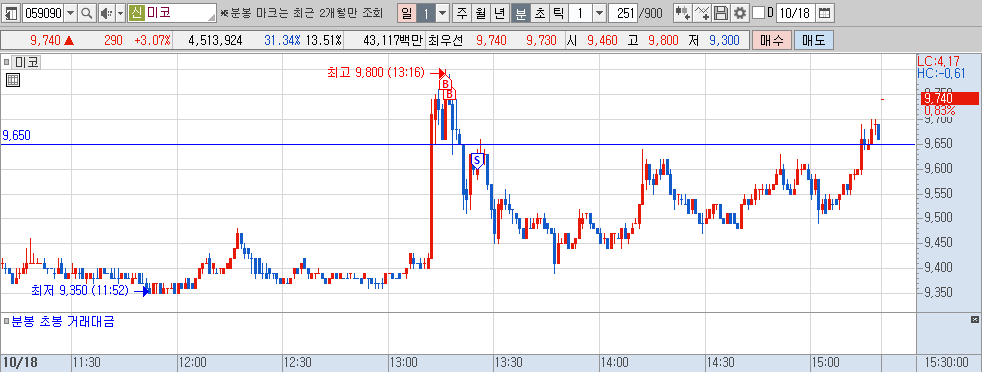Click the blue 9,650 horizontal price line label
The image size is (982, 372).
click(x=17, y=135)
